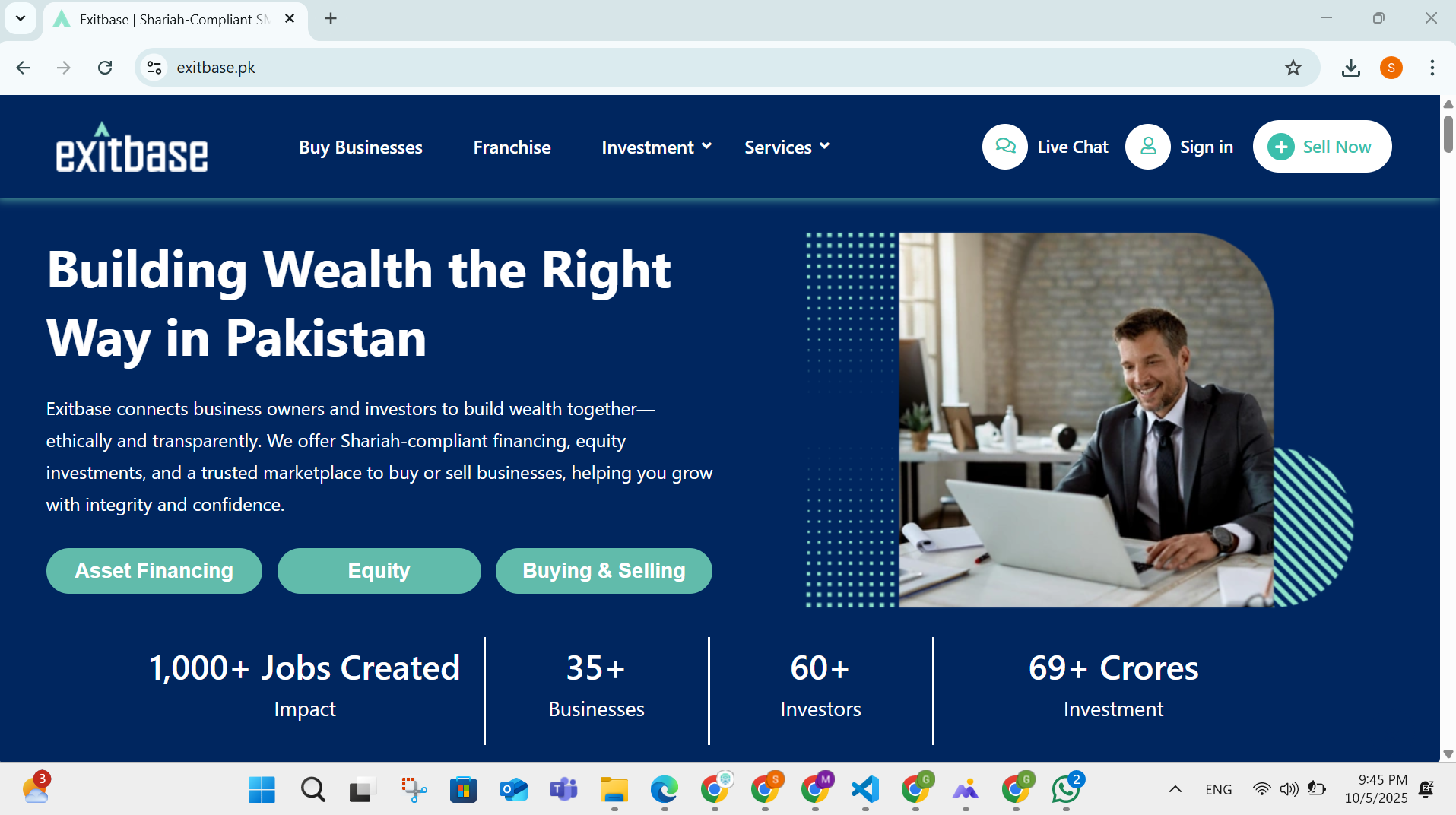Select the Asset Financing button
1456x815 pixels.
(154, 570)
